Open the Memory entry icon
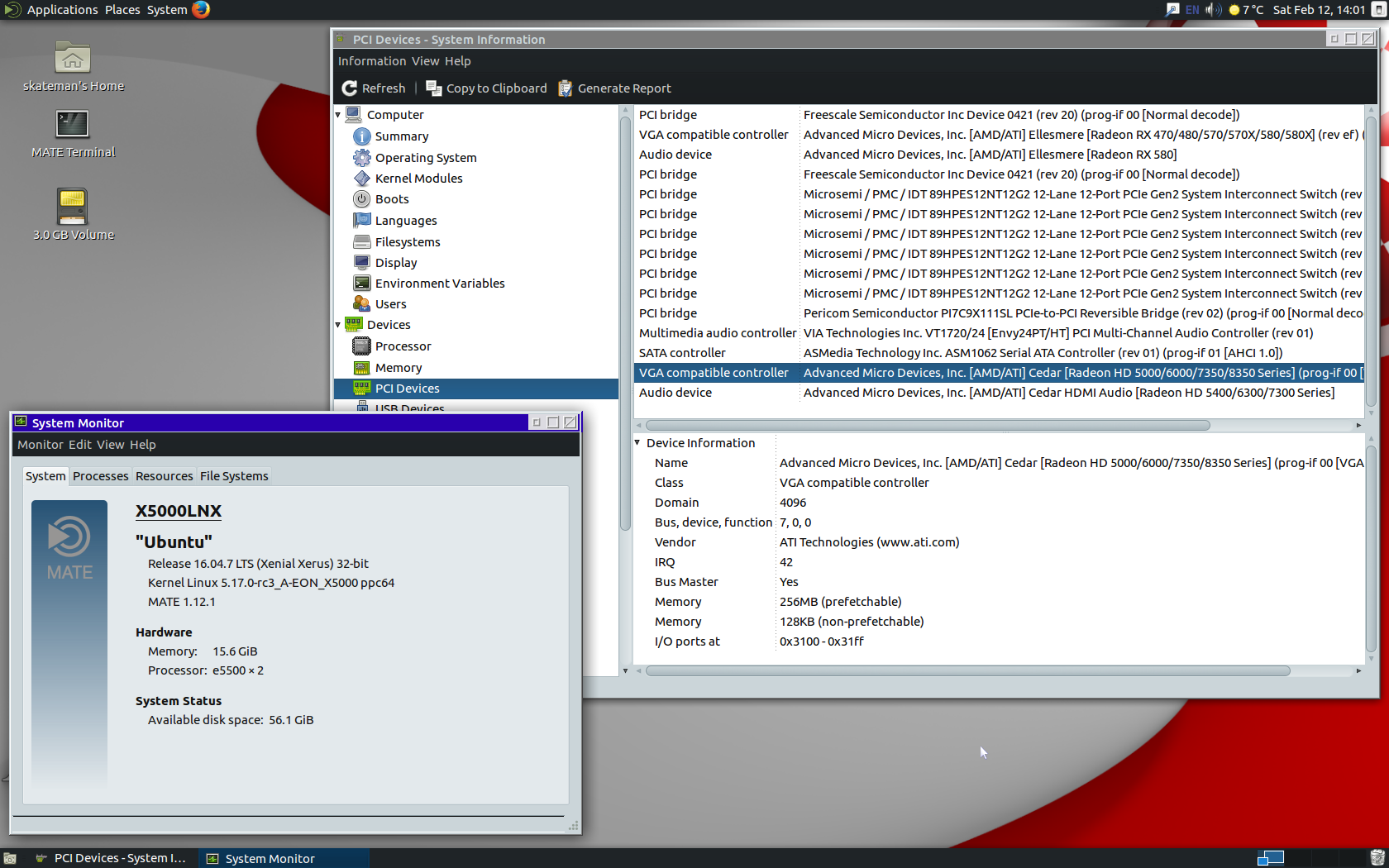Viewport: 1389px width, 868px height. point(361,367)
